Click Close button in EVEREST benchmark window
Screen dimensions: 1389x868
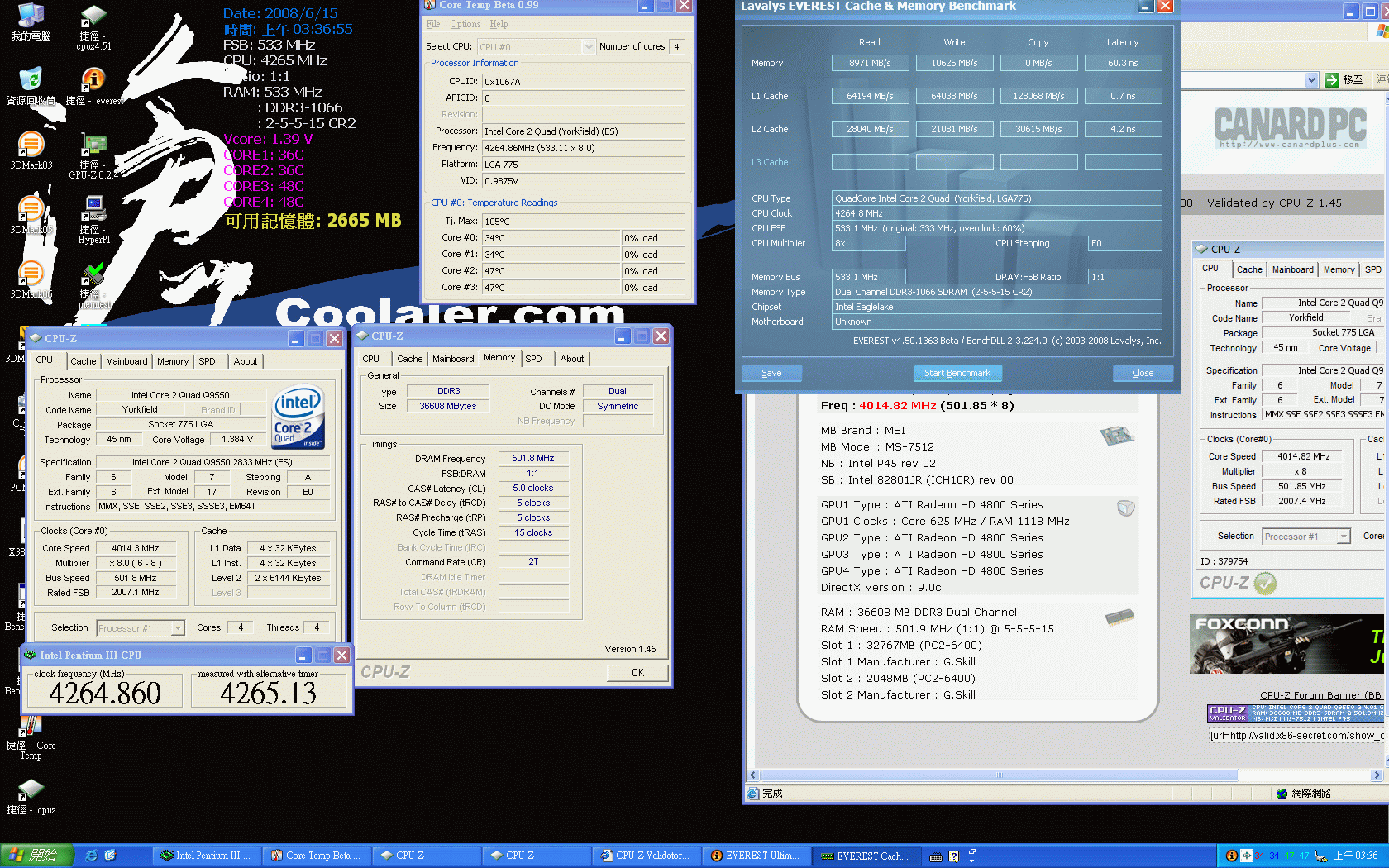pos(1143,374)
